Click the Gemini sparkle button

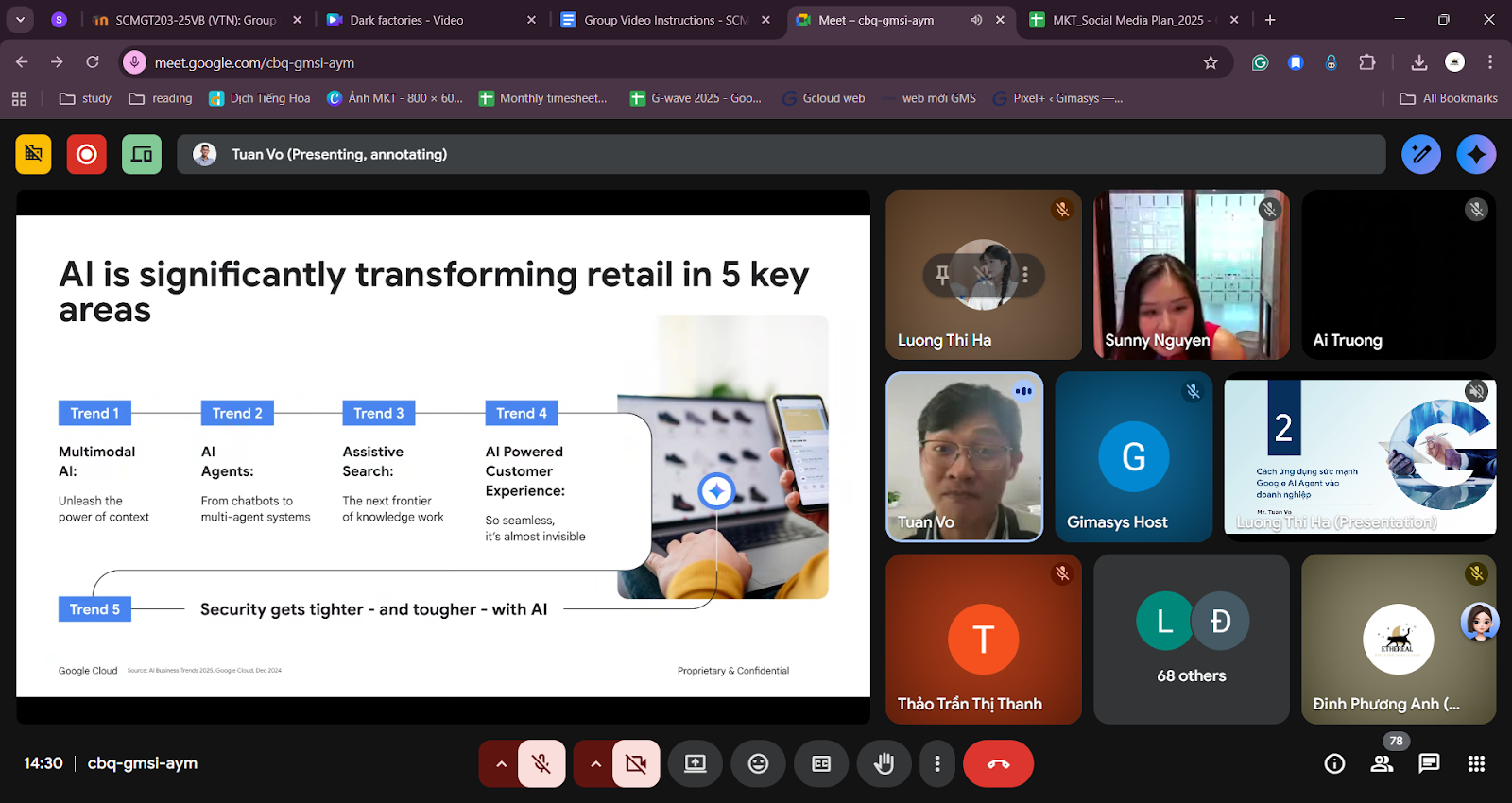point(1476,154)
